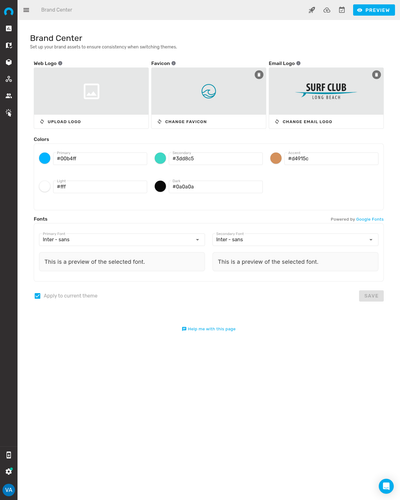Click the Accent color hex field
400x500 pixels.
click(x=331, y=158)
